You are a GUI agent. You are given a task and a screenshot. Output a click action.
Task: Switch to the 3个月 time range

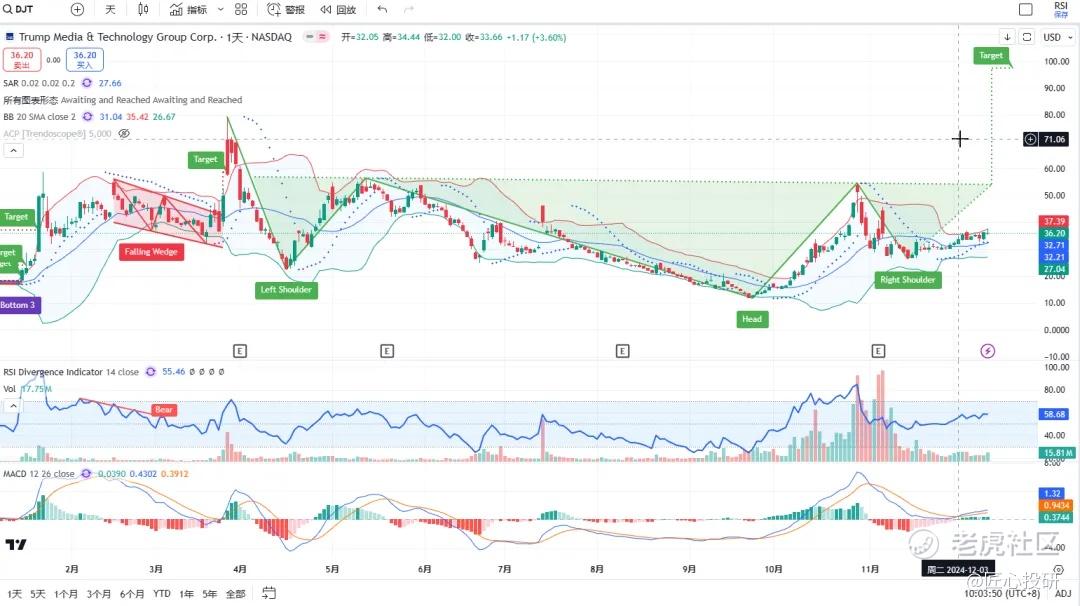[99, 594]
